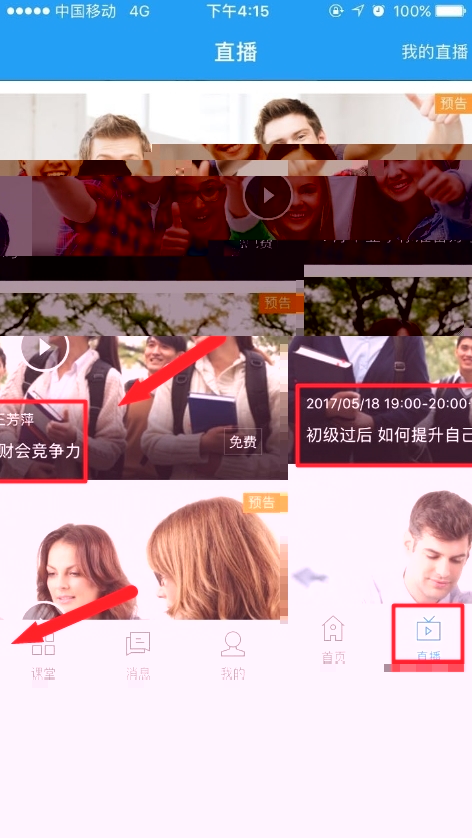Go to the 首页 home tab
Screen dimensions: 472x838
click(333, 639)
